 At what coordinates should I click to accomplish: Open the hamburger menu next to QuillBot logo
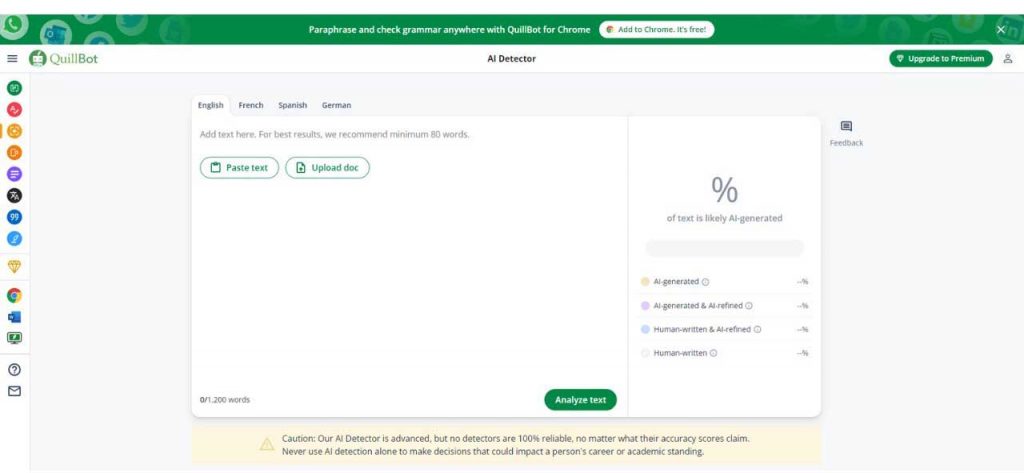13,59
